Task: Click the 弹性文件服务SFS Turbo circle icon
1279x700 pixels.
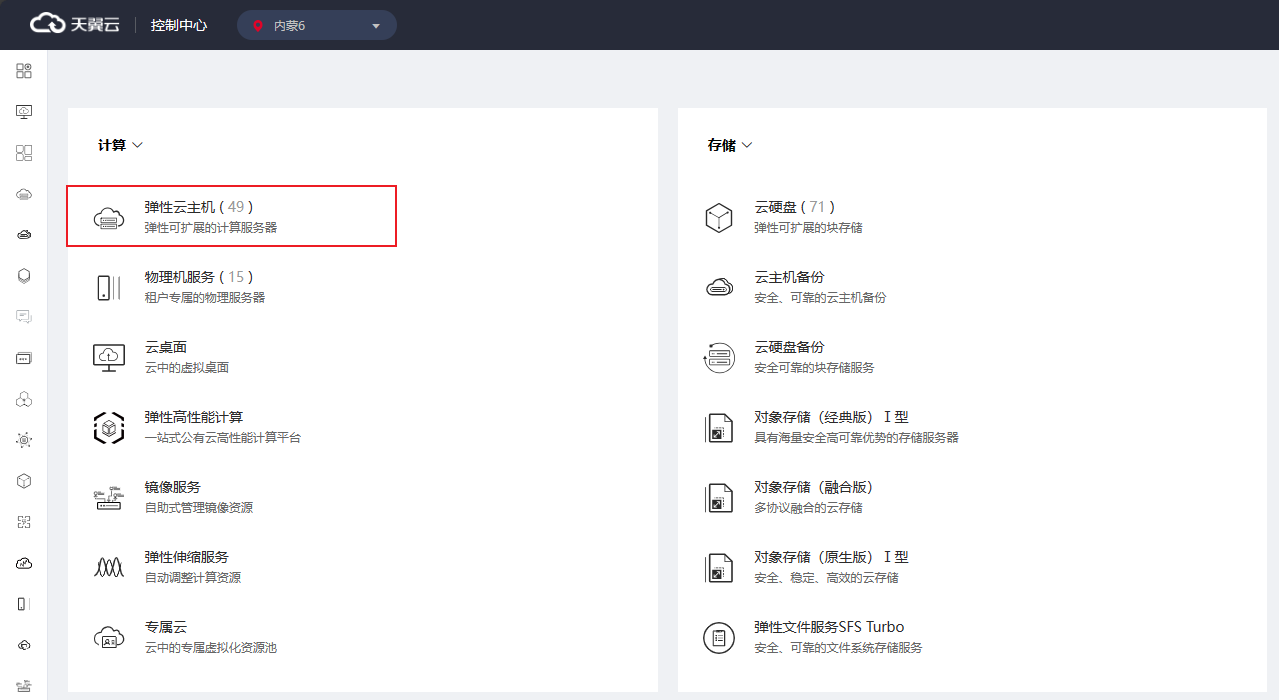Action: point(719,637)
